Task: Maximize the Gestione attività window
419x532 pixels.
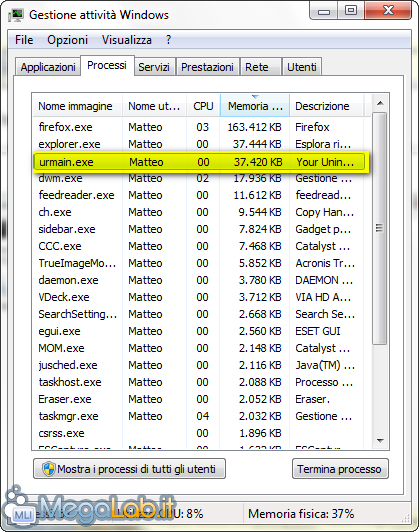Action: coord(351,11)
